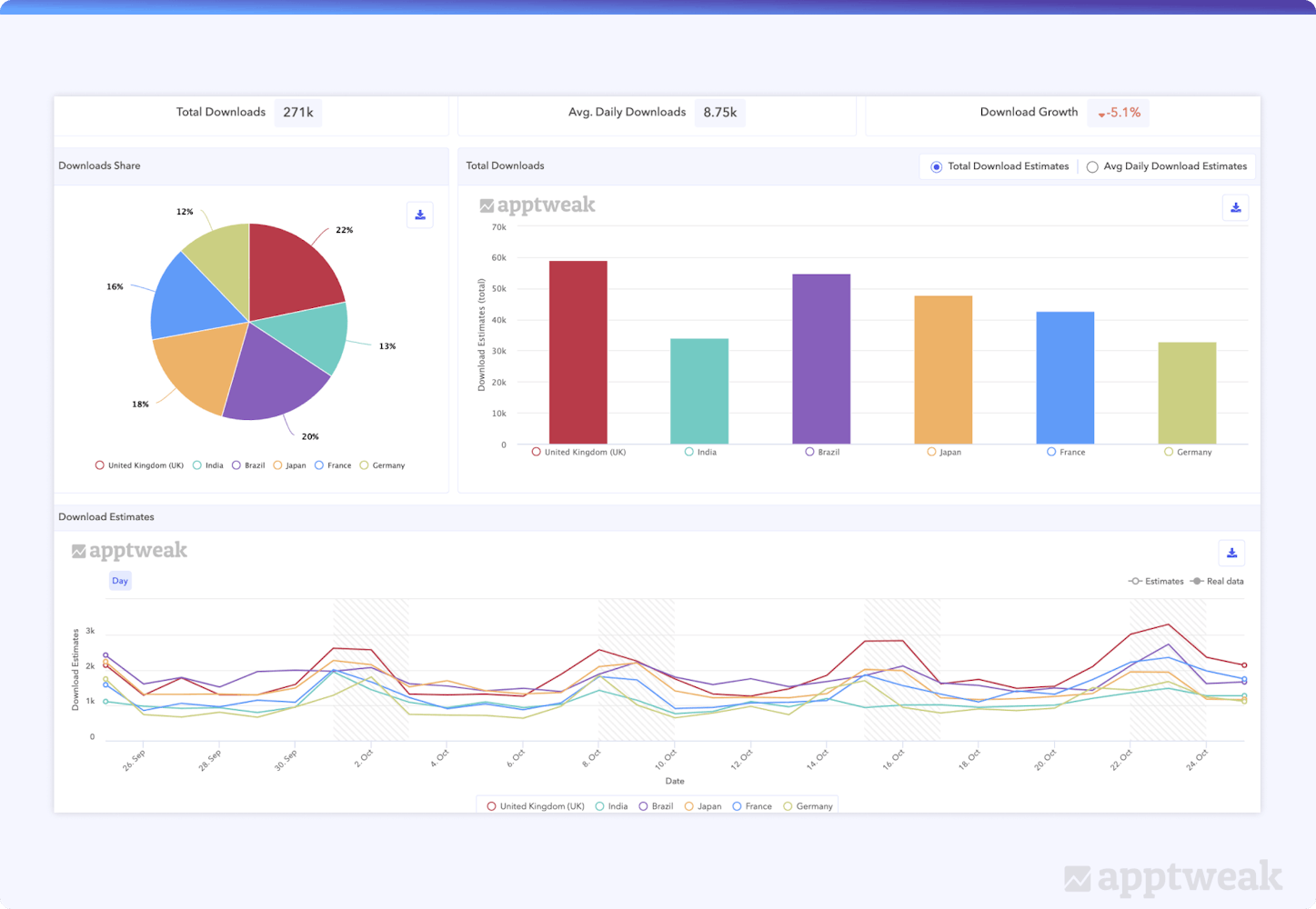Click the AppTweak logo in bar chart
This screenshot has height=909, width=1316.
click(x=537, y=205)
